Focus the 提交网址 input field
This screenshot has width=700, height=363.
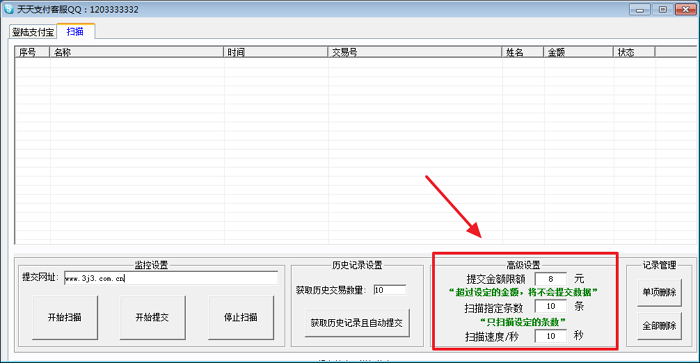(x=171, y=278)
